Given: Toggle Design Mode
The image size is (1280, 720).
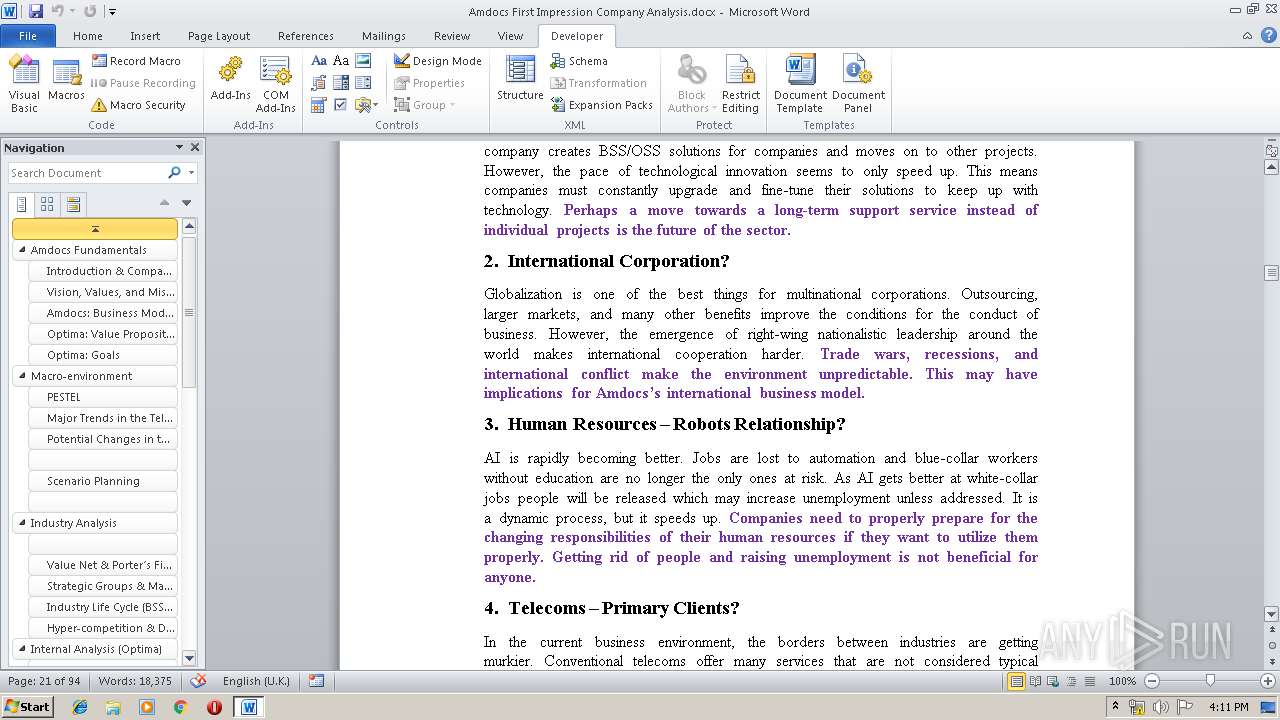Looking at the screenshot, I should pos(438,61).
